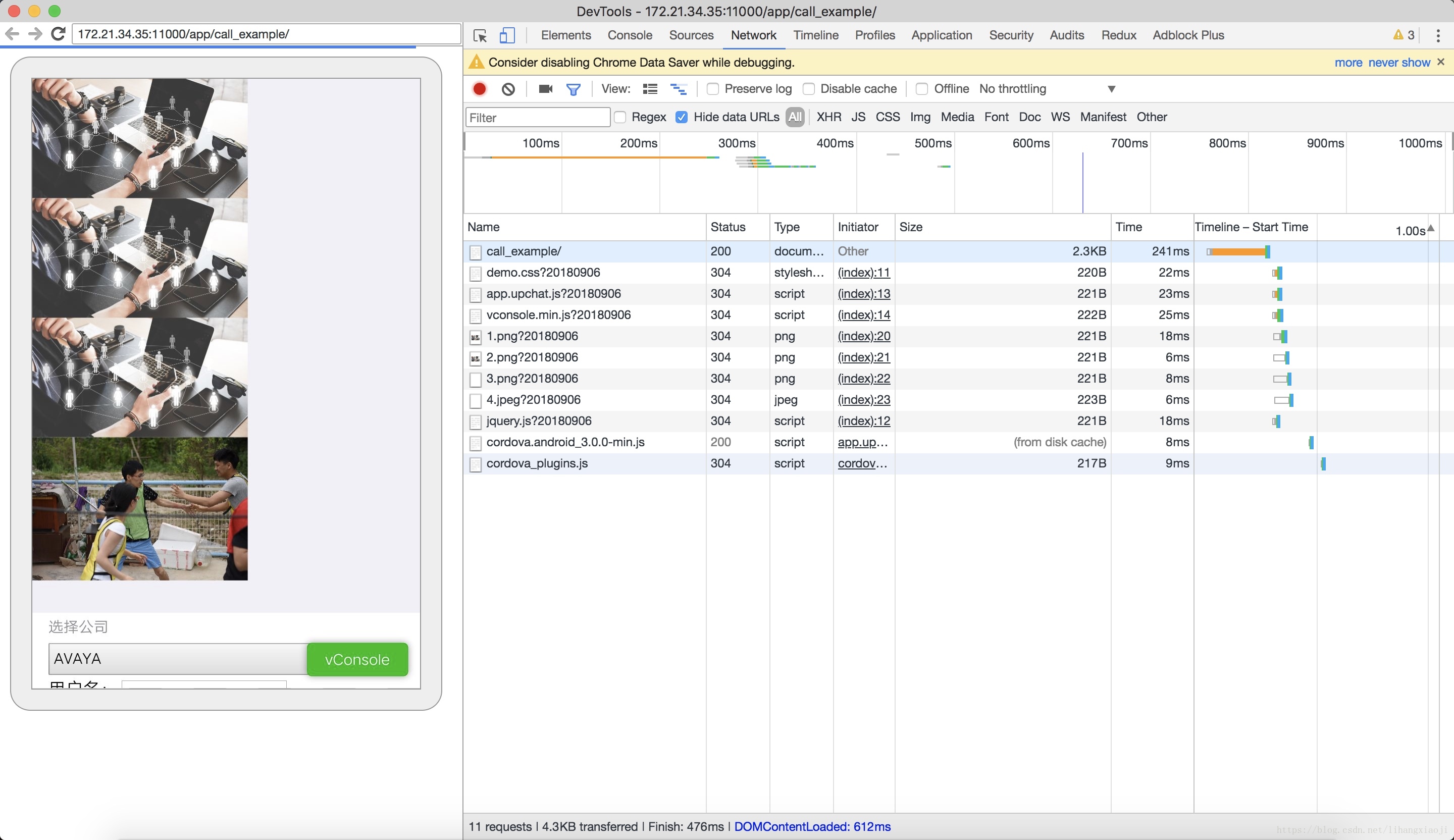This screenshot has height=840, width=1454.
Task: Open initiator link (index):20
Action: coord(863,336)
